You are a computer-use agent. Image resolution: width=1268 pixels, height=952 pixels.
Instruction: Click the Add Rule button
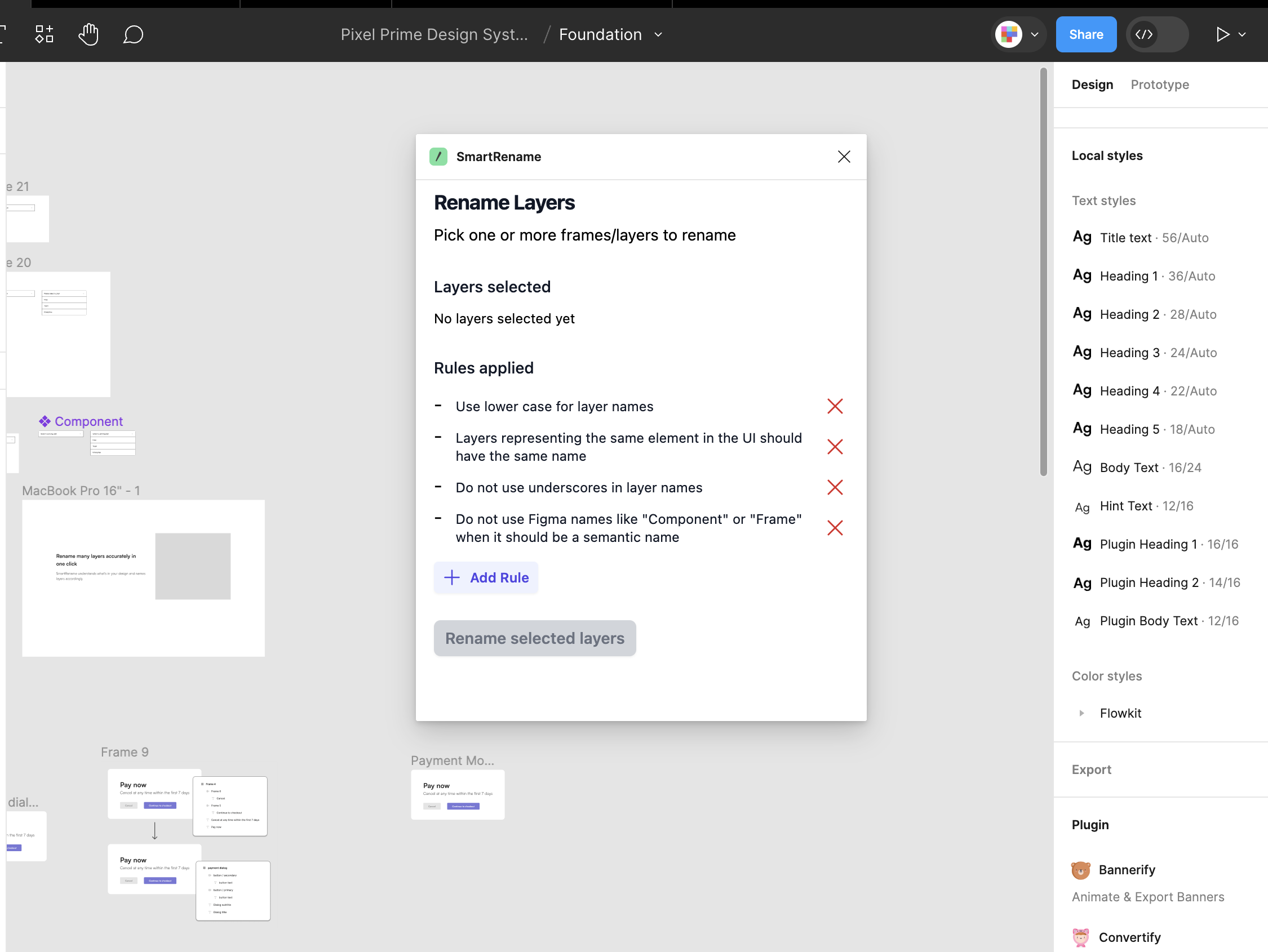pyautogui.click(x=486, y=577)
